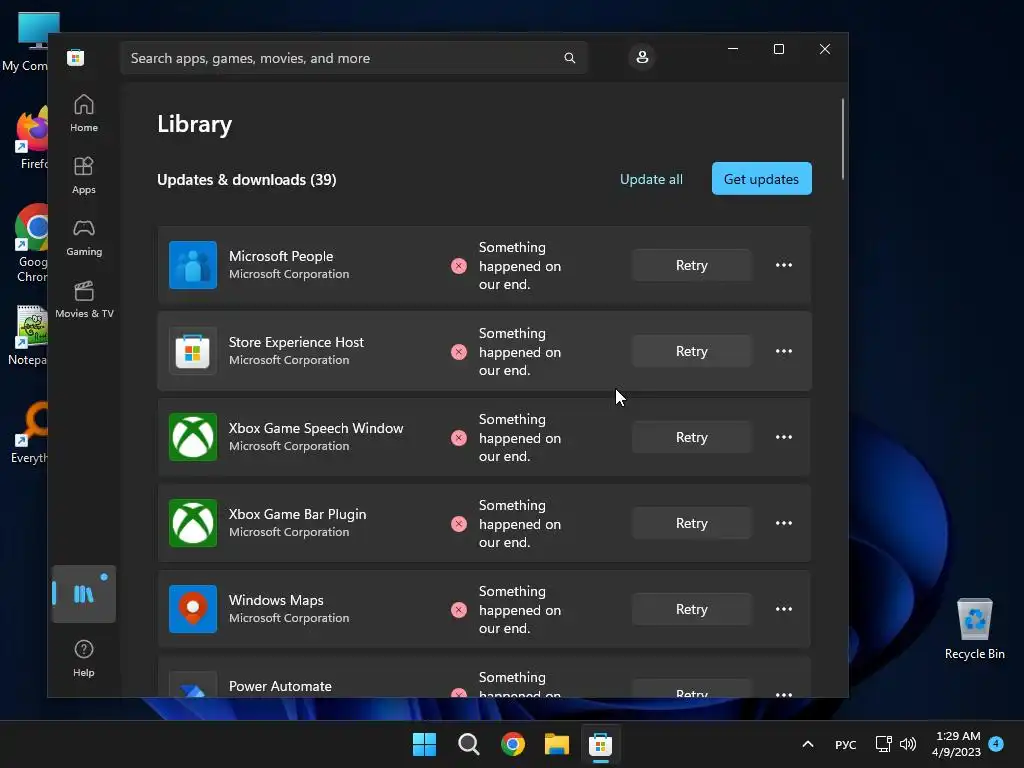Open the taskbar volume icon
Screen dimensions: 1024x768
pyautogui.click(x=908, y=744)
